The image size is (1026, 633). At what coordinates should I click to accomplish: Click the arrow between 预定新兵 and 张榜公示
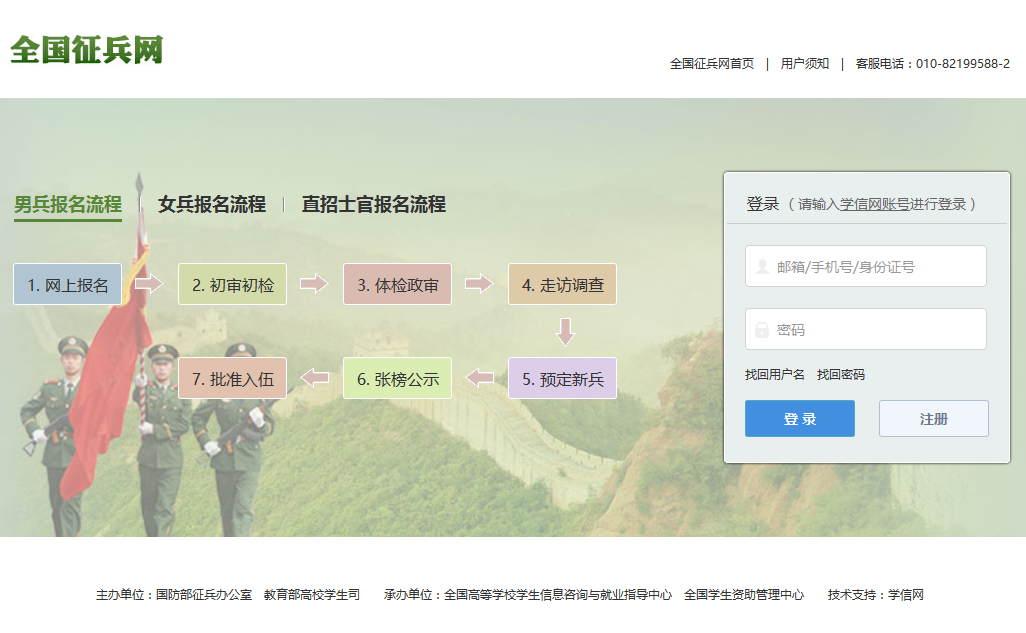[480, 378]
